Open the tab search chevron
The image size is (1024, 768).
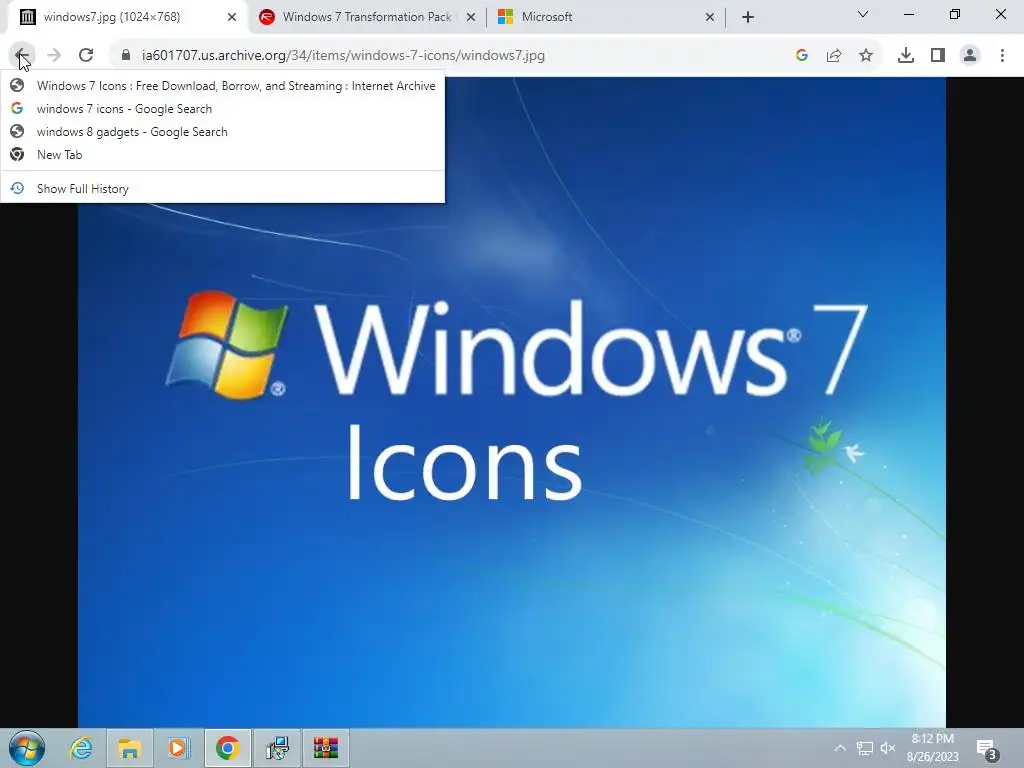pyautogui.click(x=863, y=14)
